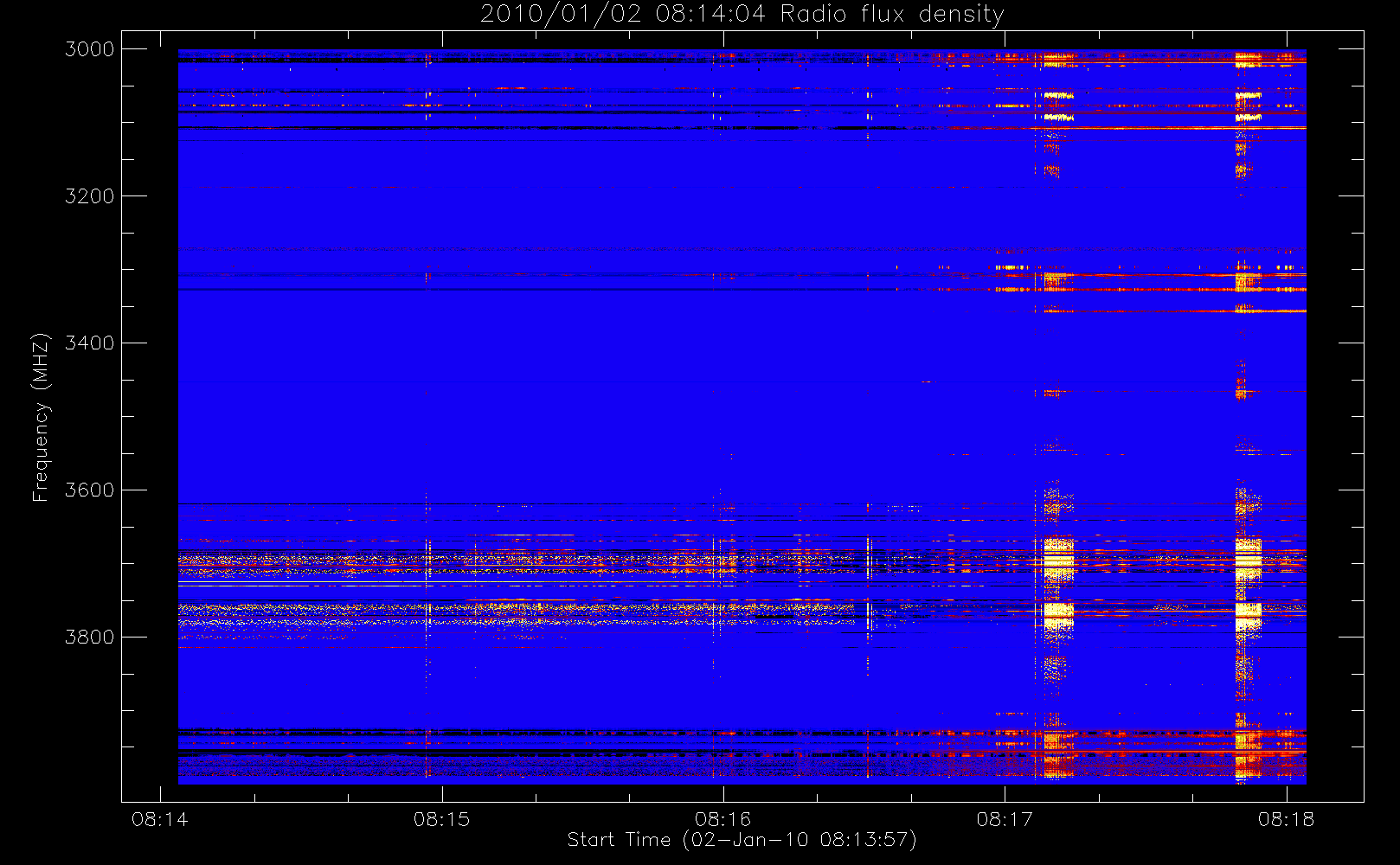
Task: Click the 08:15 time tick label
Action: 441,819
